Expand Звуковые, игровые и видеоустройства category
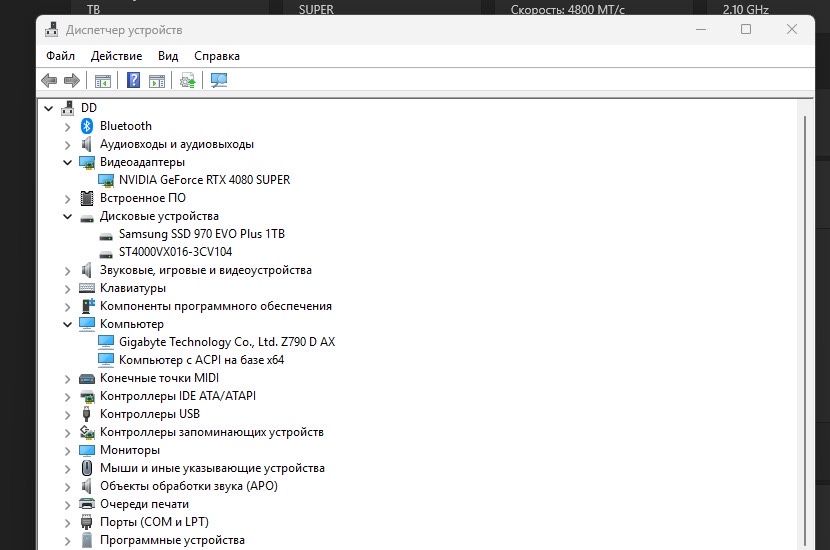 [x=67, y=271]
